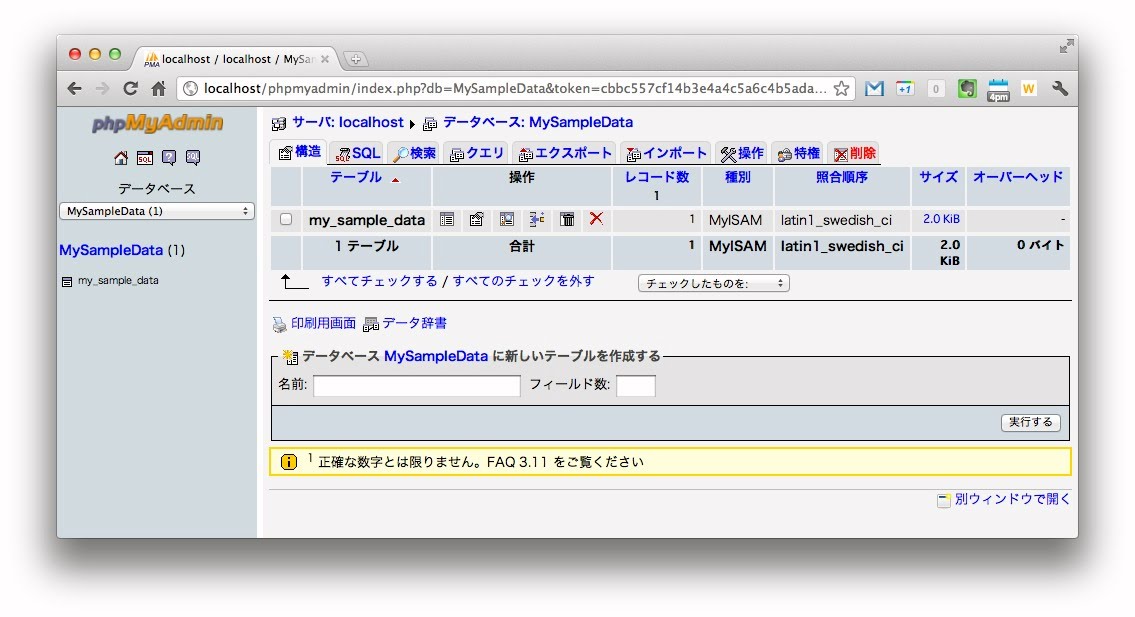Expand the チェックしたものを action dropdown
This screenshot has height=617, width=1135.
tap(713, 284)
